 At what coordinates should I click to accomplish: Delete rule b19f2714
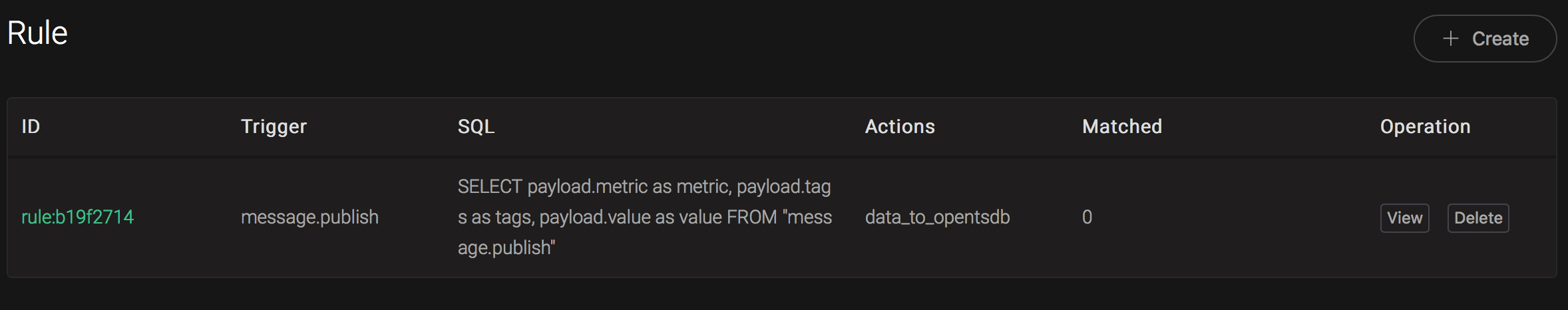[1477, 218]
